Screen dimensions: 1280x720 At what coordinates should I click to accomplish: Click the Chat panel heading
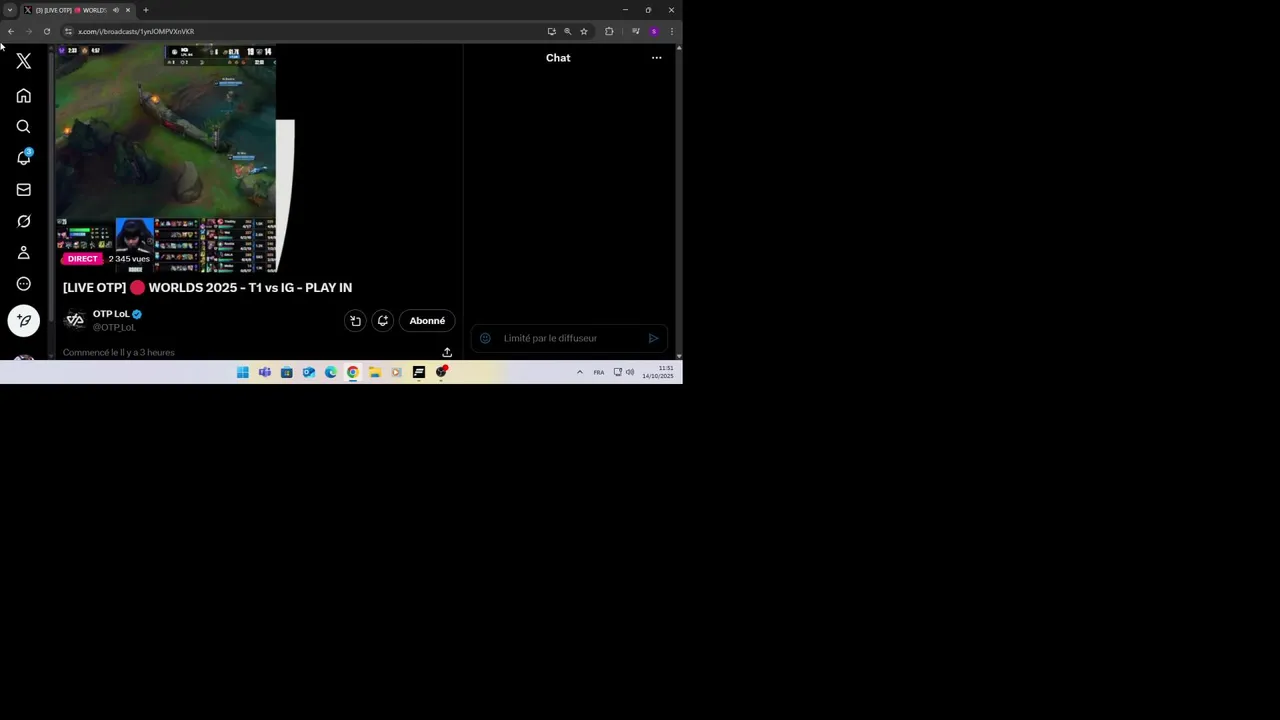point(558,58)
